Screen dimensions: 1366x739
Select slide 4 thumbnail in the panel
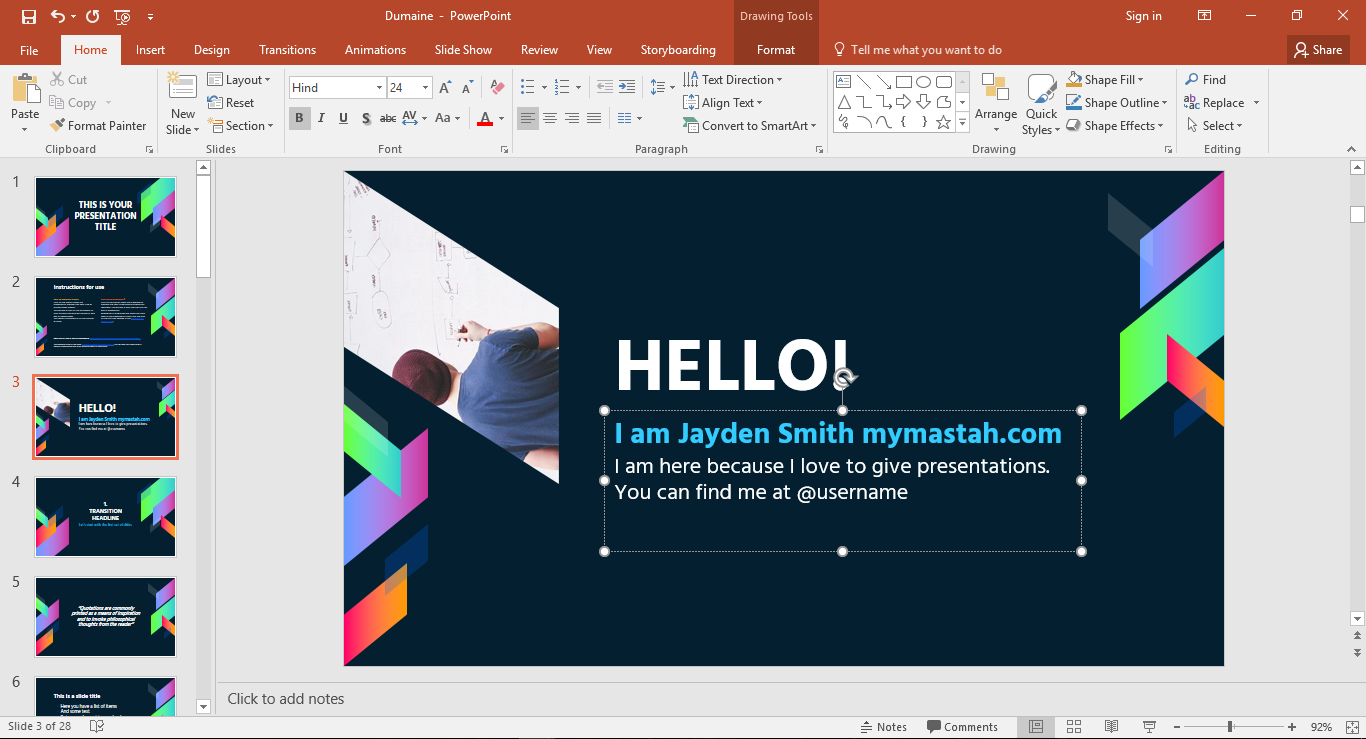105,516
